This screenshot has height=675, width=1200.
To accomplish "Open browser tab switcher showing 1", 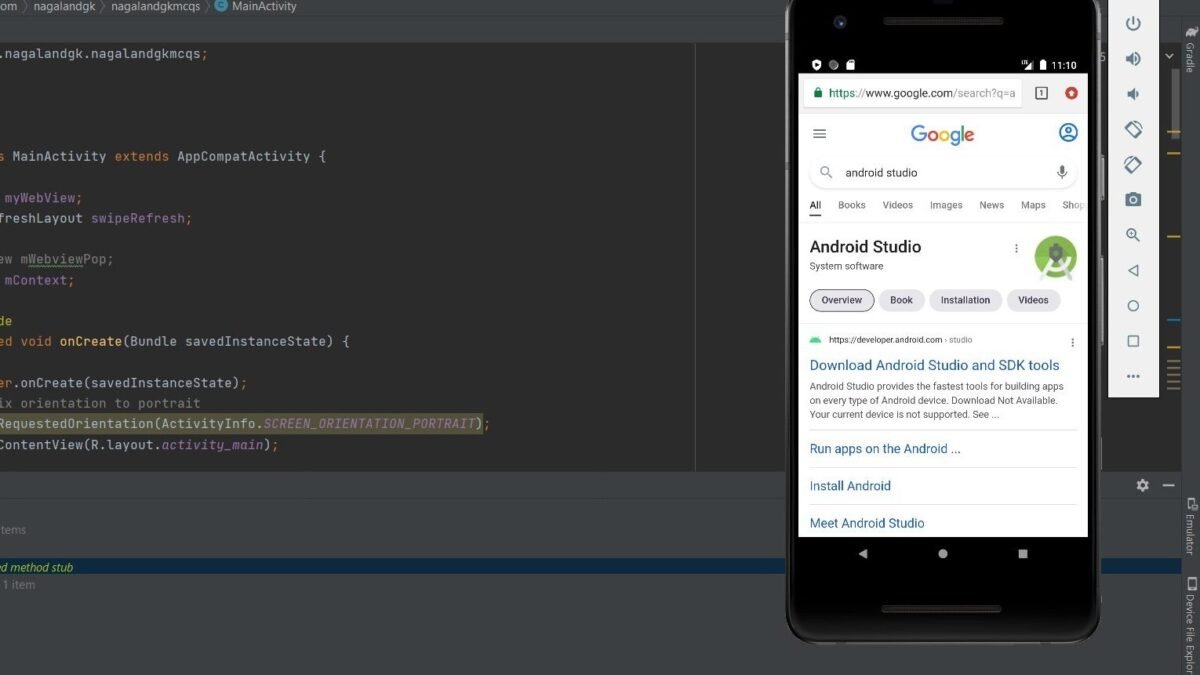I will click(1041, 93).
